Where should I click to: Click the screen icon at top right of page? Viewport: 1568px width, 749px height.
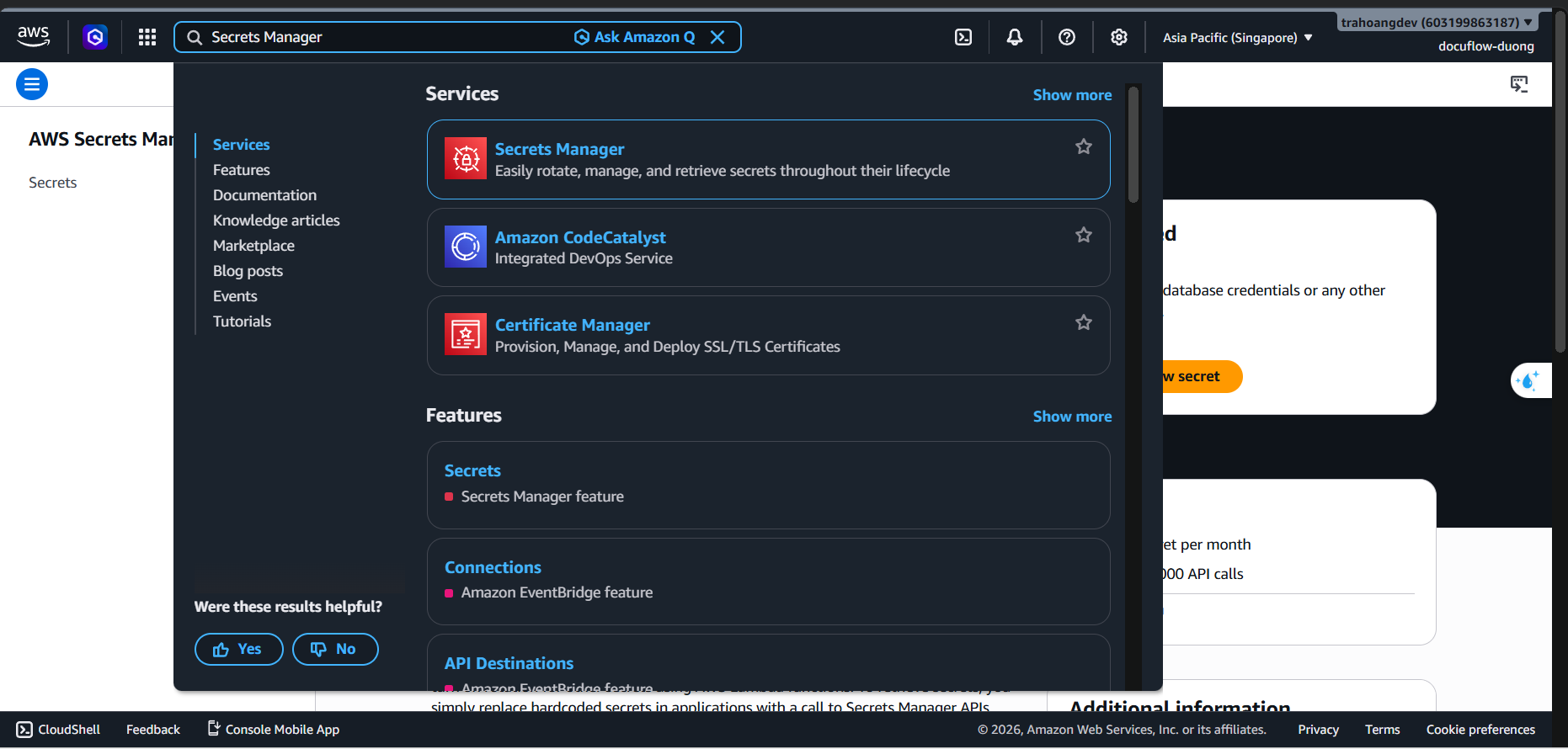click(1519, 84)
